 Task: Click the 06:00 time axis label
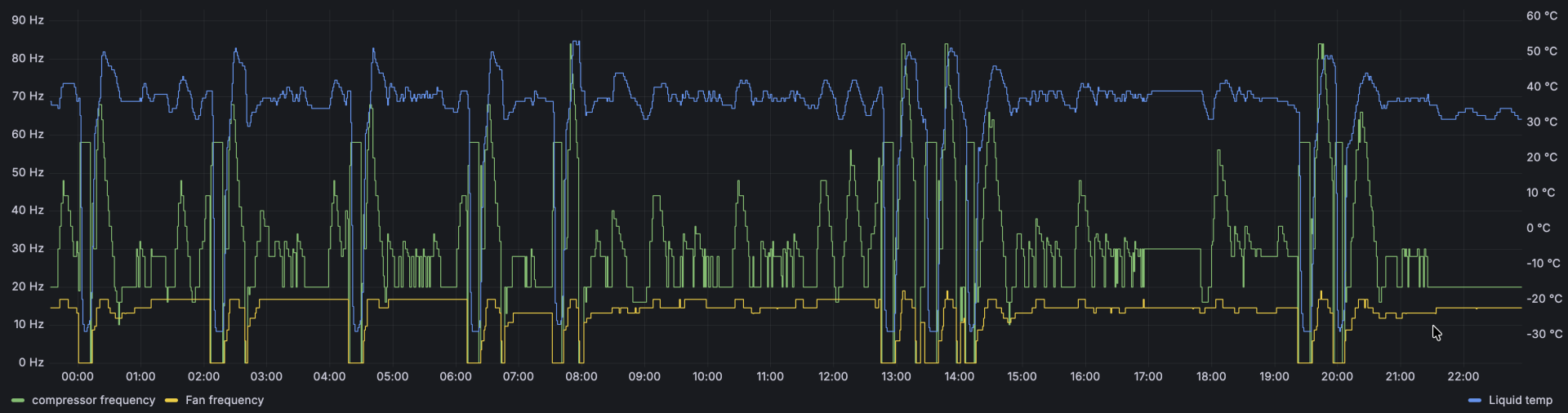(x=456, y=376)
